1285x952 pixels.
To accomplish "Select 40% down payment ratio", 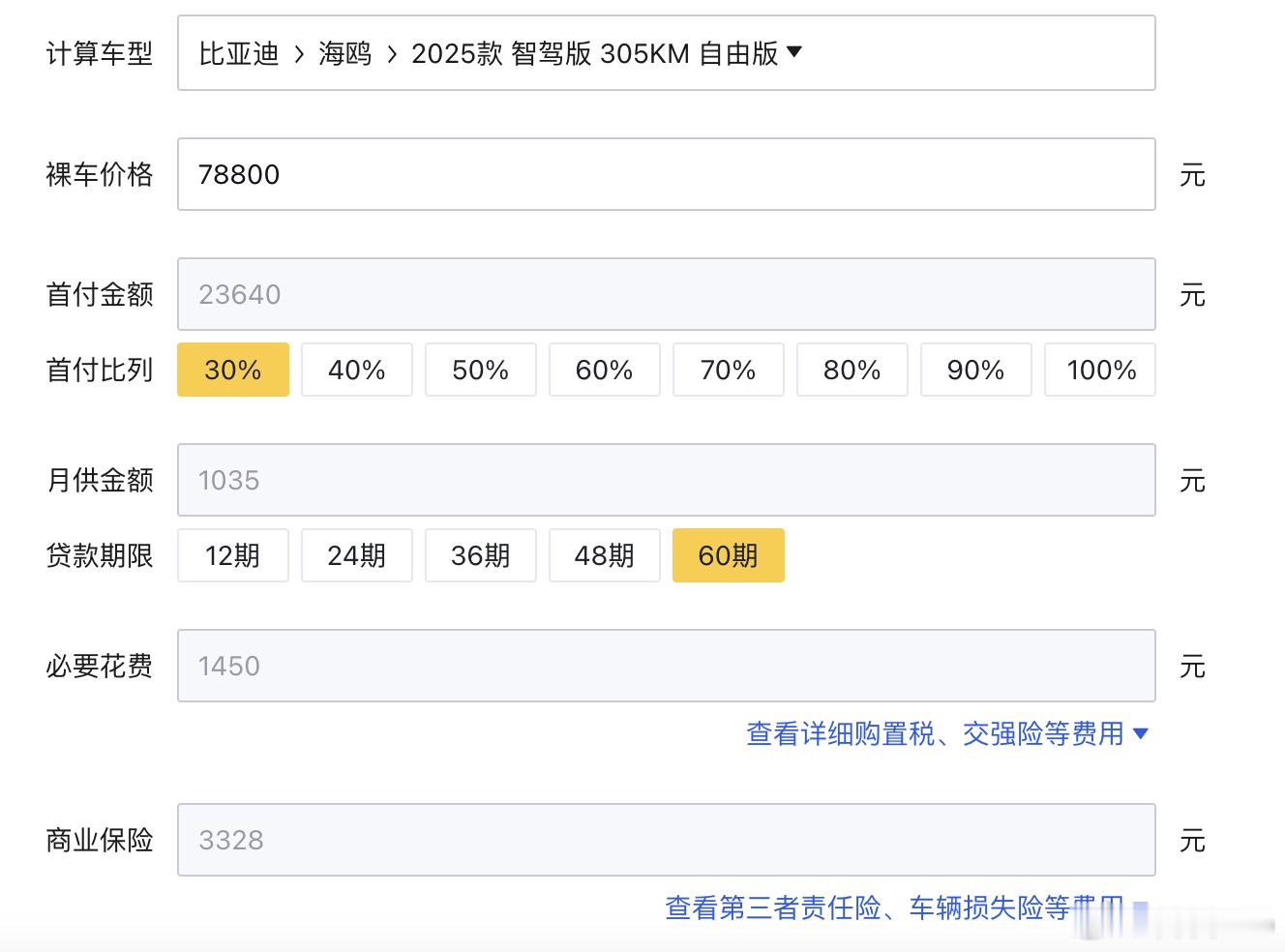I will pos(357,370).
